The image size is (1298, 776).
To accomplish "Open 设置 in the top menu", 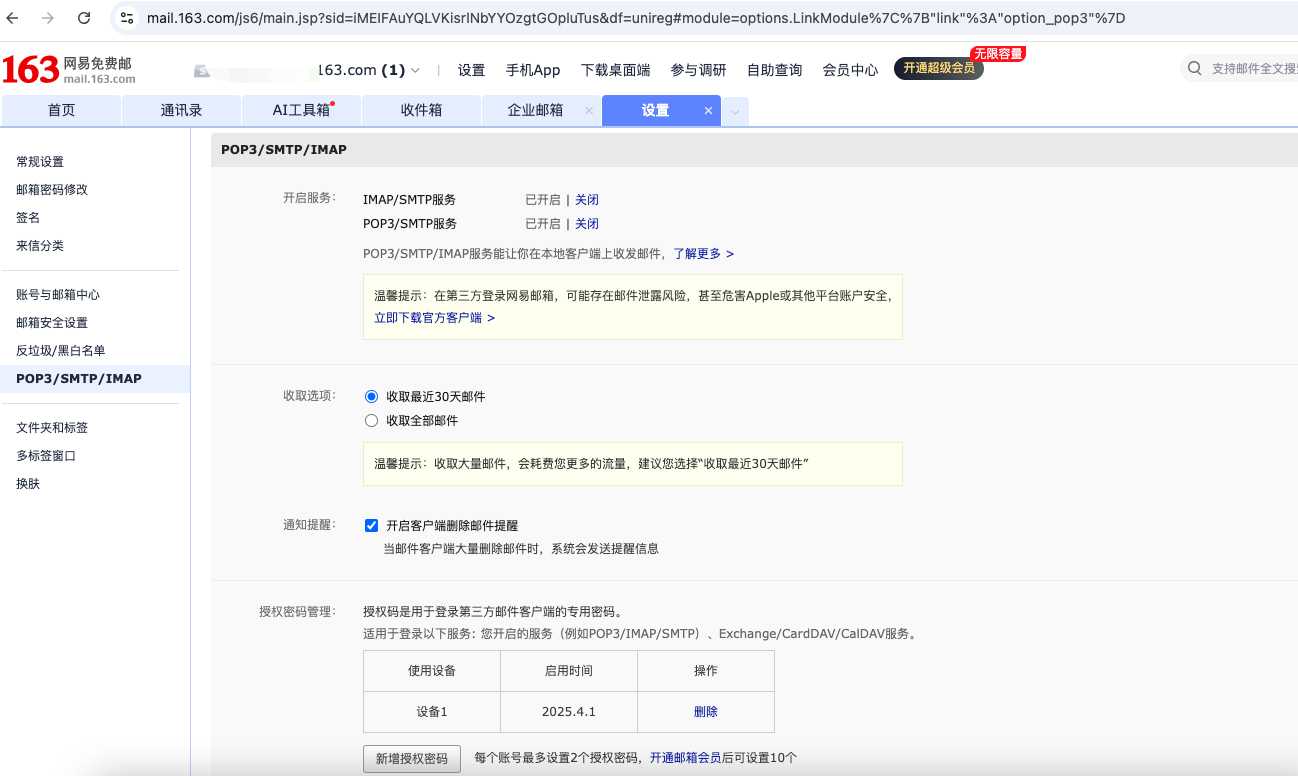I will point(471,70).
